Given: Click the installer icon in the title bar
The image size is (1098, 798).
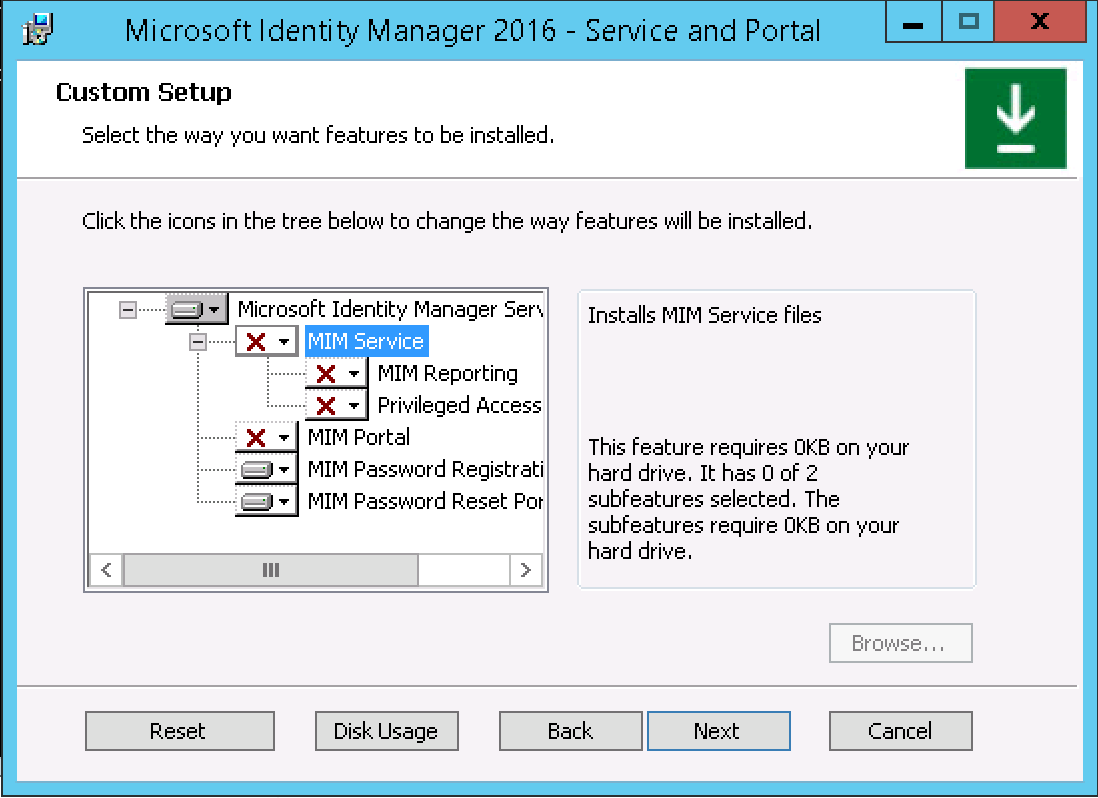Looking at the screenshot, I should tap(38, 29).
